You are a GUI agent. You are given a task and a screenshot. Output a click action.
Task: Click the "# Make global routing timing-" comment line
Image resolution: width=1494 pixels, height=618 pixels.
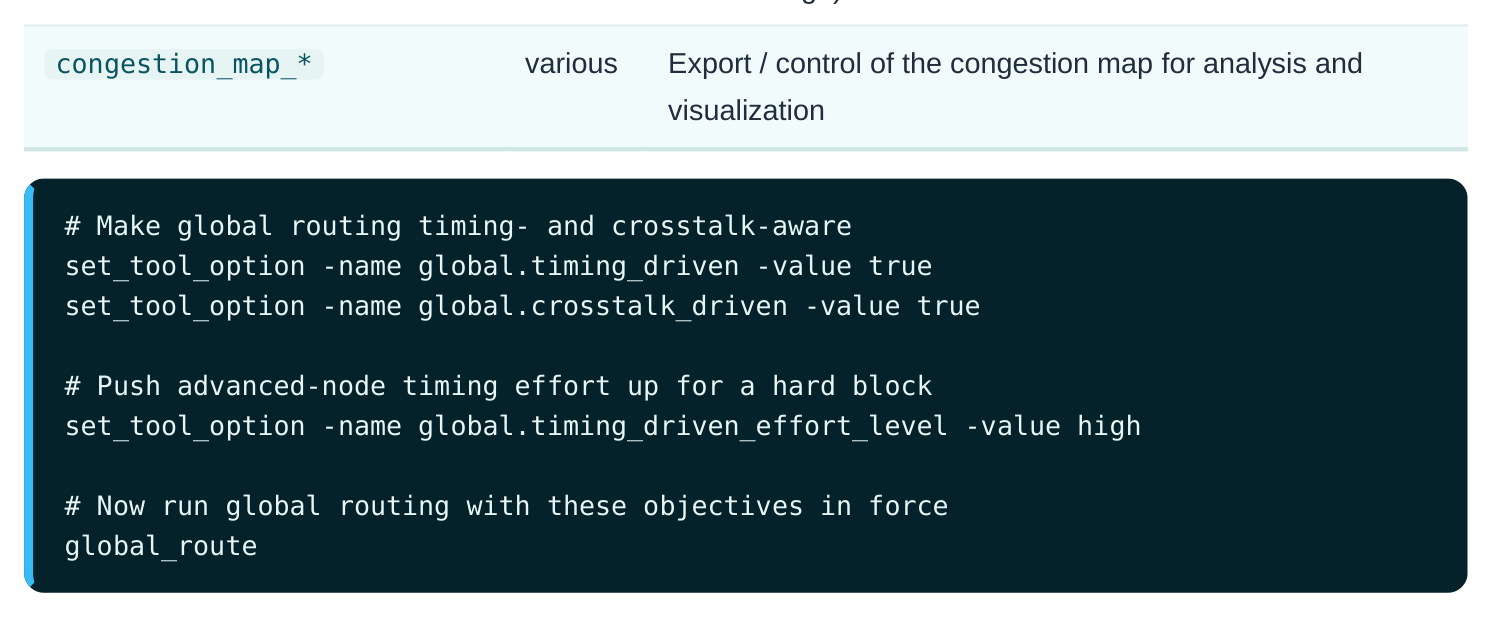[x=458, y=226]
